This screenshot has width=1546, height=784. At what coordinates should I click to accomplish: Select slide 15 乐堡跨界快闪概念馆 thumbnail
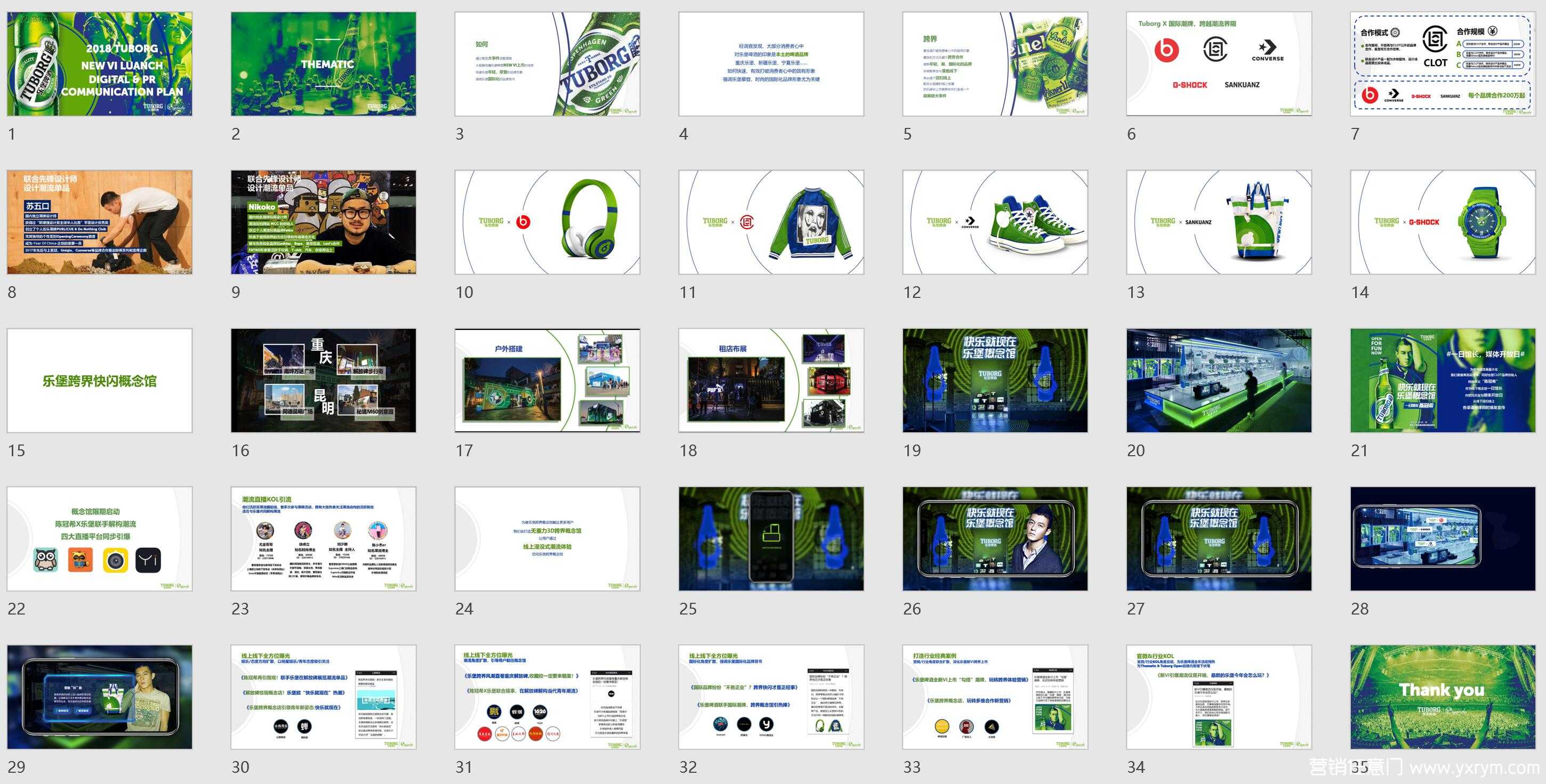[x=100, y=381]
